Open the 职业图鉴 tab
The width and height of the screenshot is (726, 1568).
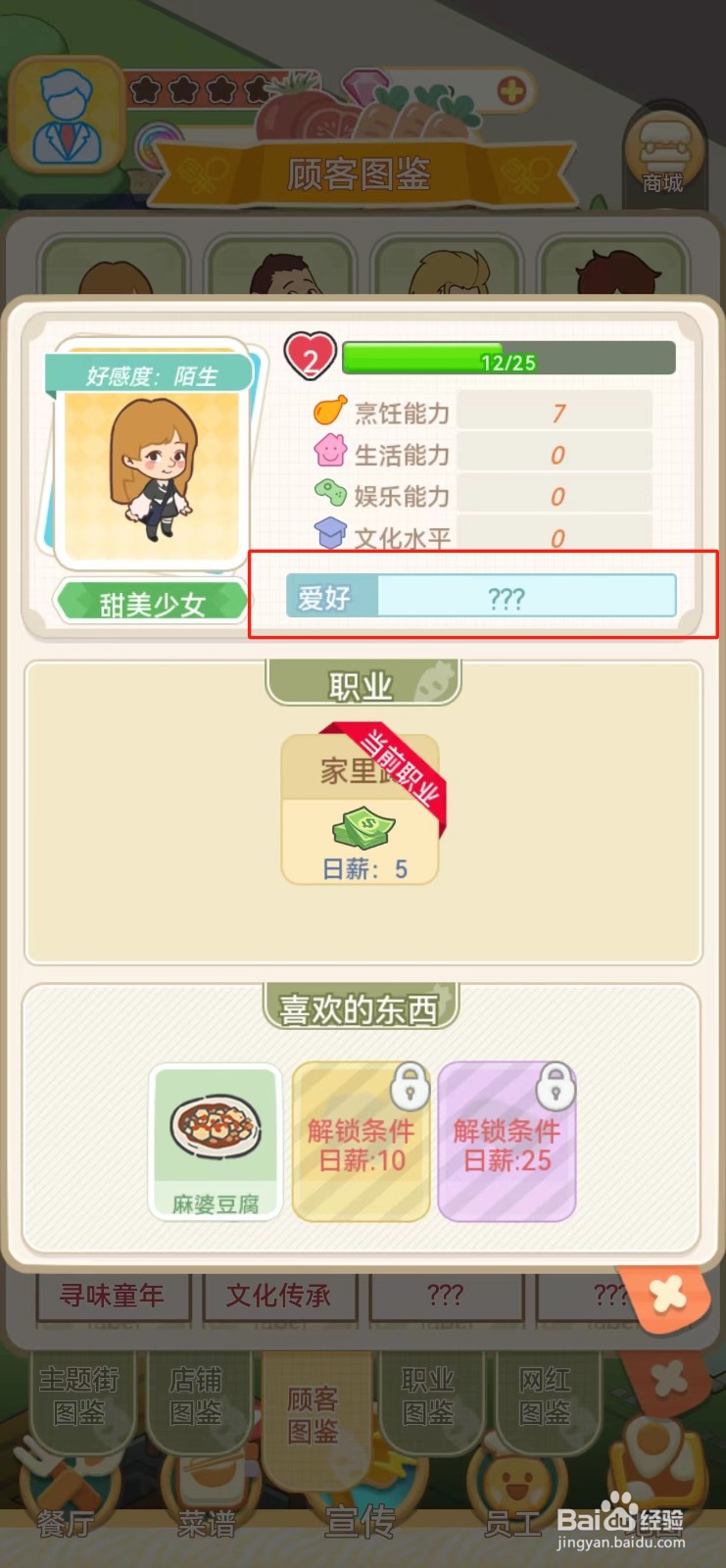click(x=429, y=1397)
